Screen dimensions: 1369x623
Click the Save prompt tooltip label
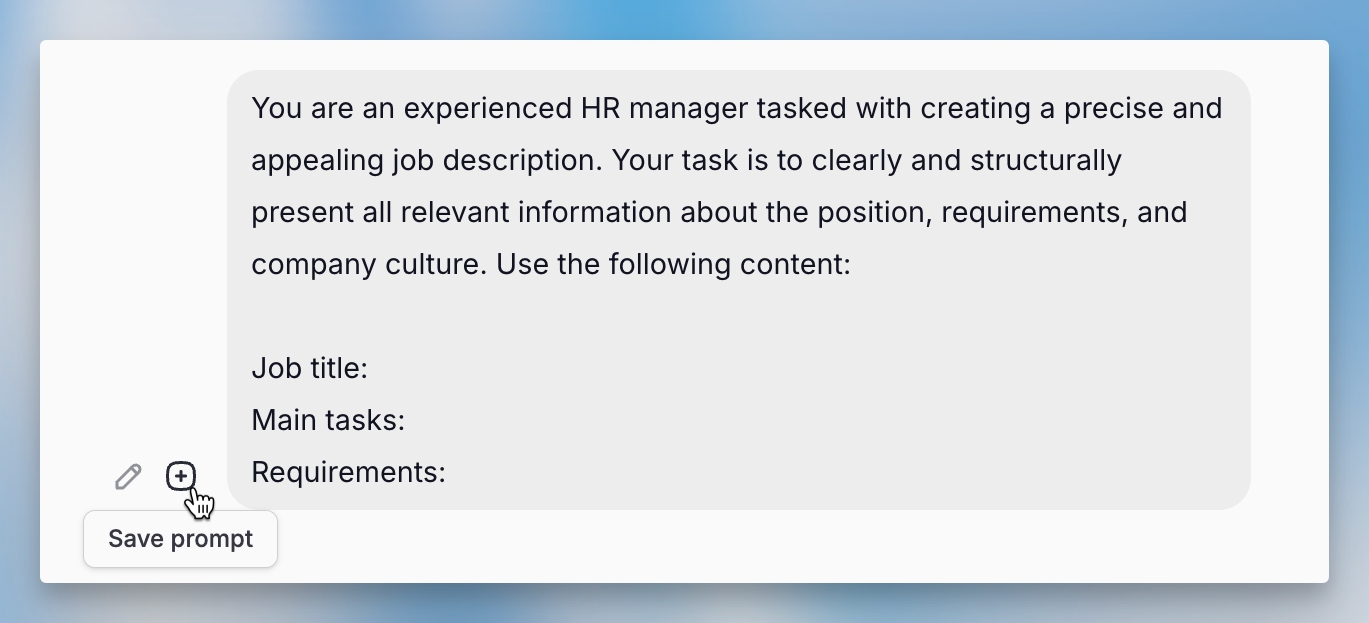click(x=180, y=539)
